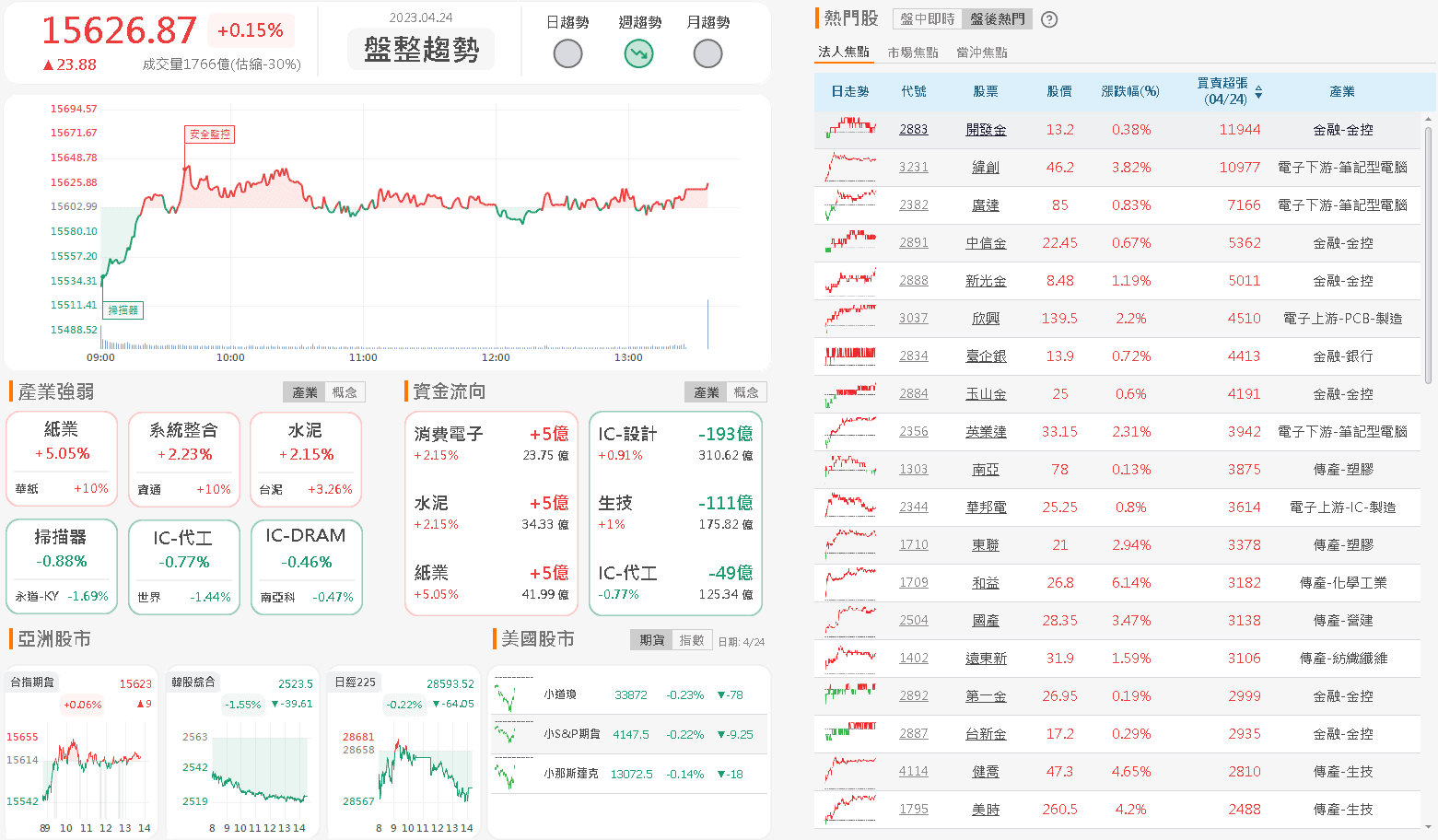This screenshot has height=840, width=1438.
Task: Click 消費電子 +5億 fund flow entry
Action: 491,443
